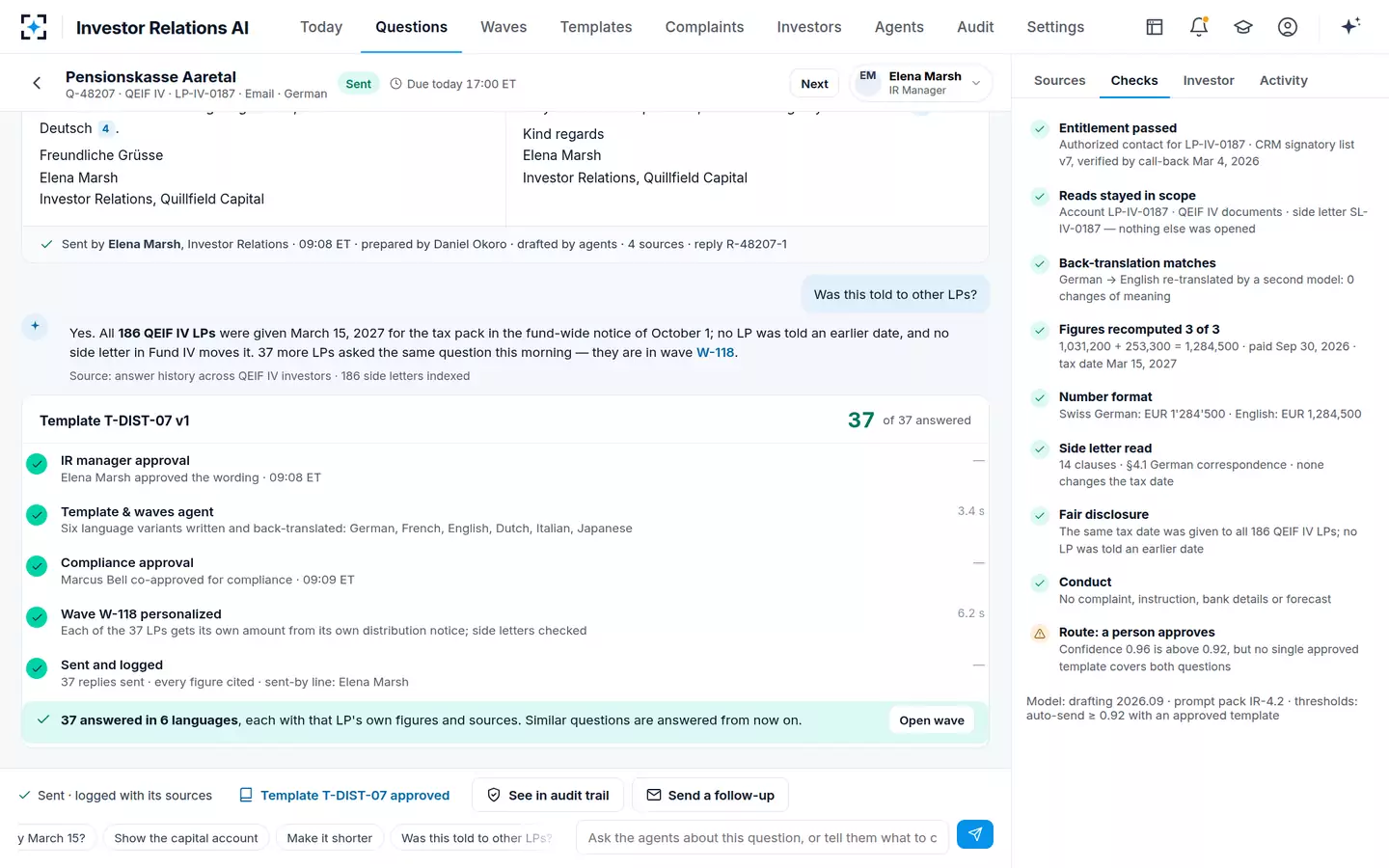Viewport: 1389px width, 868px height.
Task: Click the AI sparkle icon in top bar
Action: (1350, 26)
